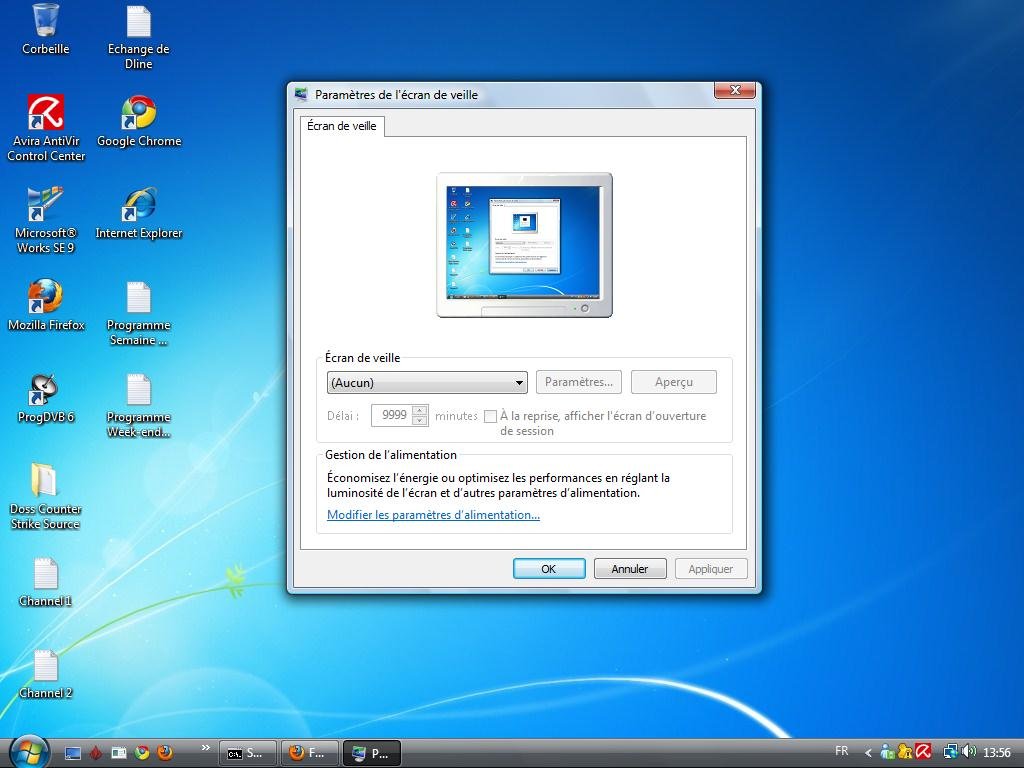Viewport: 1024px width, 768px height.
Task: Open the ProgDVB 6 desktop icon
Action: tap(45, 390)
